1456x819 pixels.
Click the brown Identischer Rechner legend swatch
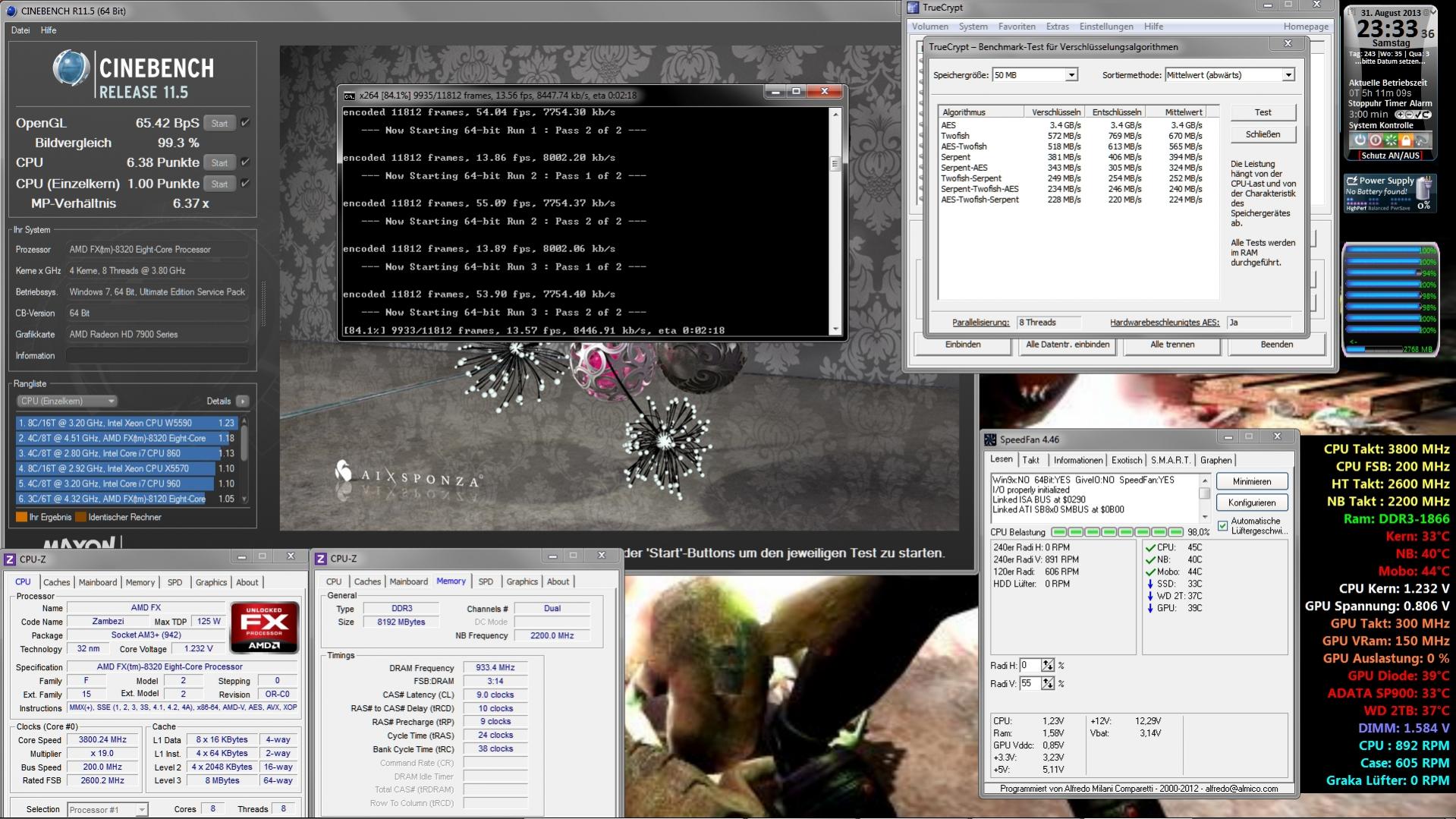point(80,517)
